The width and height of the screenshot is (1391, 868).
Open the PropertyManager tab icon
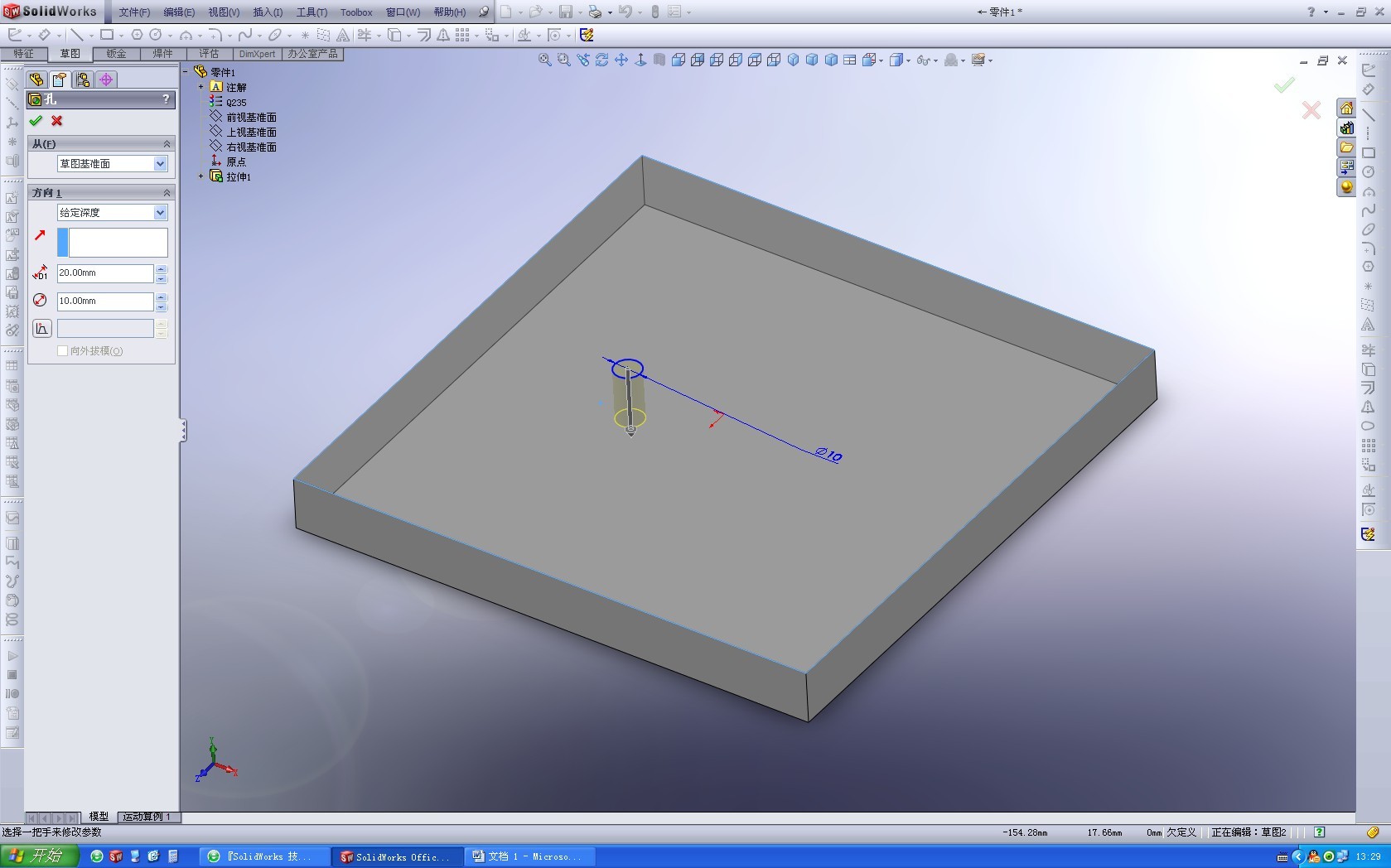[x=59, y=80]
